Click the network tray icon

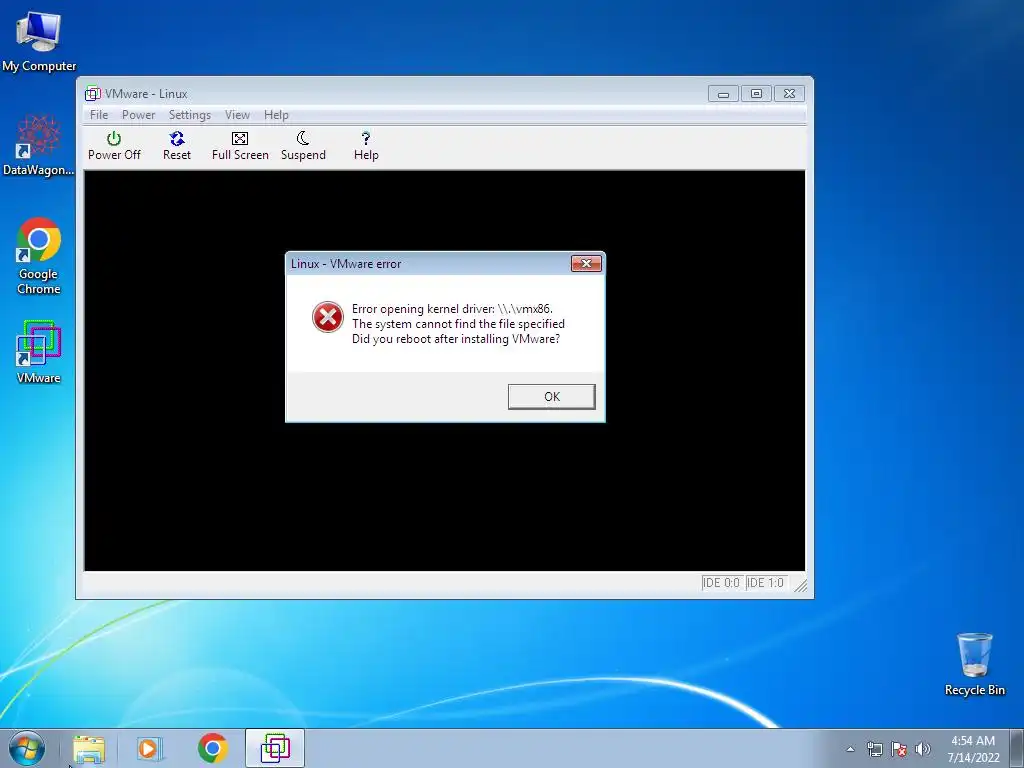click(x=874, y=749)
